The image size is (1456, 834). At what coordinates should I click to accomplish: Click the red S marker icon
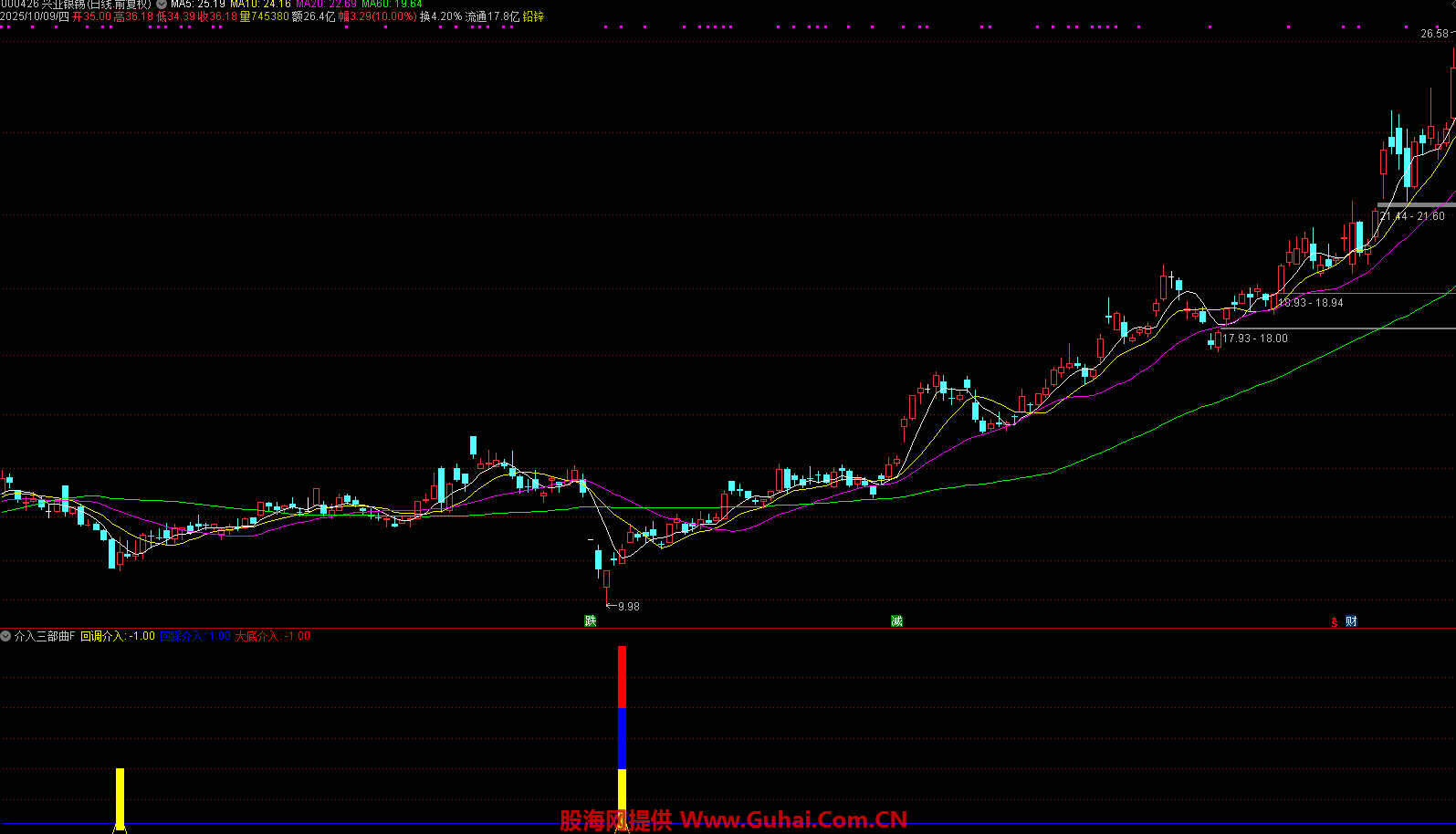pyautogui.click(x=1335, y=622)
